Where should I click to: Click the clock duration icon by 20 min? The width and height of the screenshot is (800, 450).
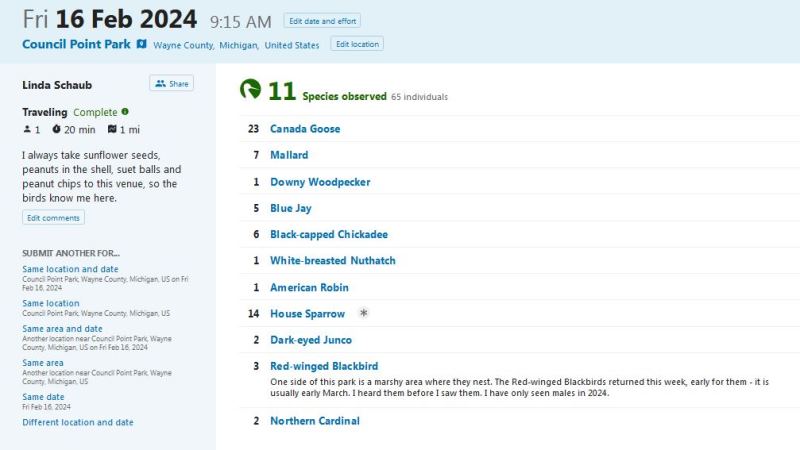[x=57, y=130]
